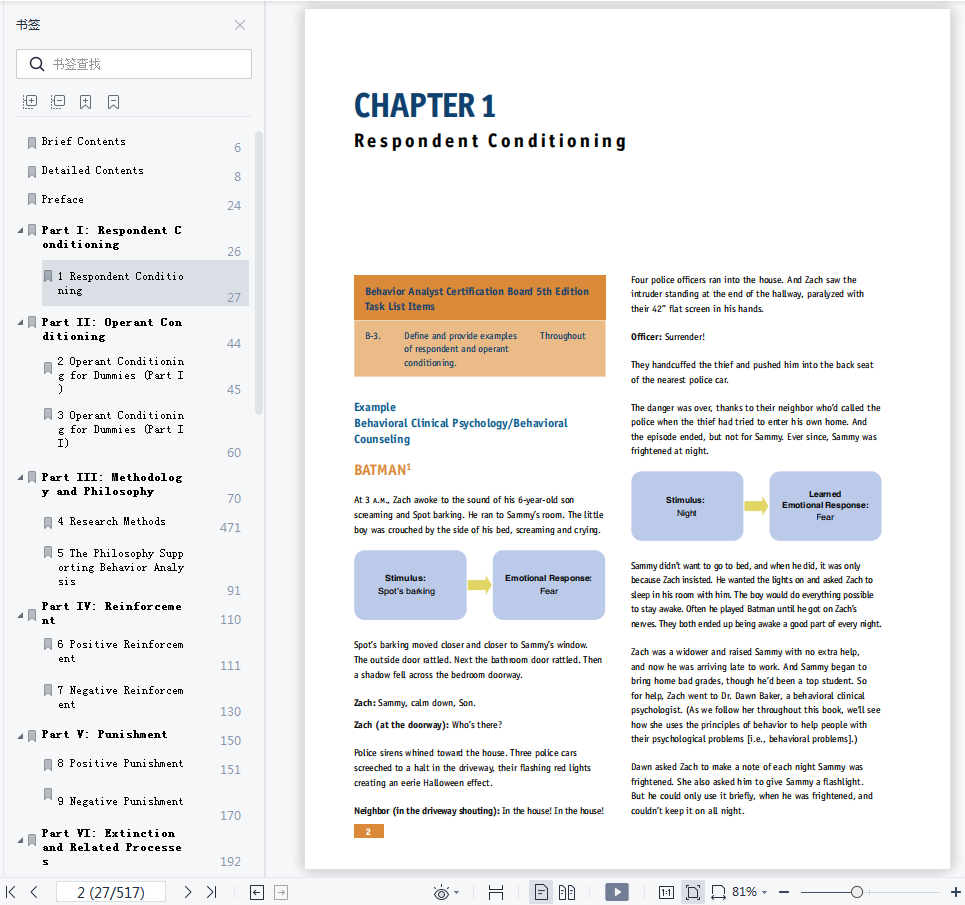Open the 7 Negative Reinforcement bookmark
The width and height of the screenshot is (965, 905).
pyautogui.click(x=121, y=698)
